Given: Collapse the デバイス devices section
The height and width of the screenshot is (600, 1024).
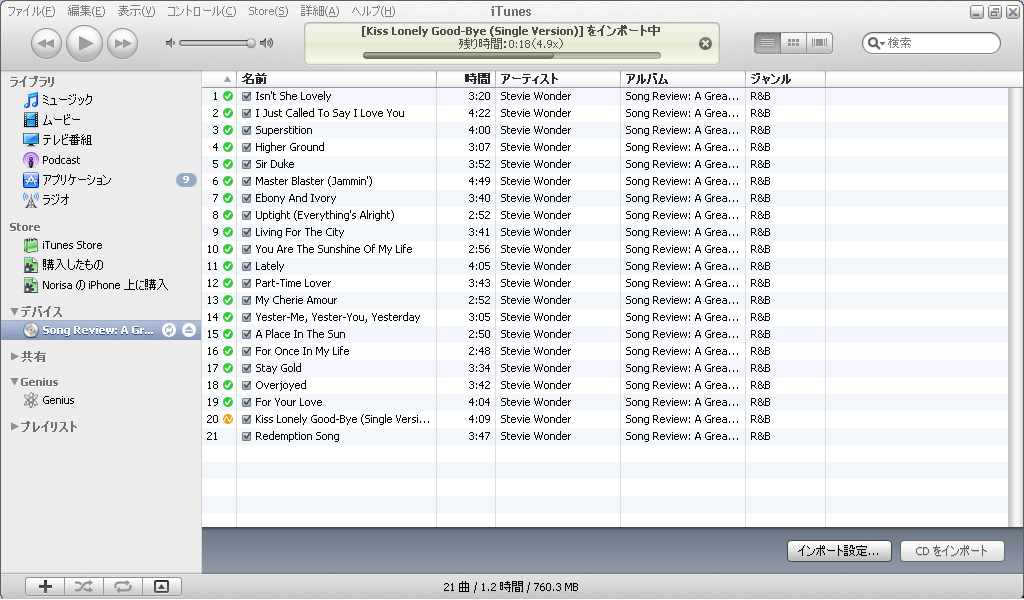Looking at the screenshot, I should tap(14, 311).
